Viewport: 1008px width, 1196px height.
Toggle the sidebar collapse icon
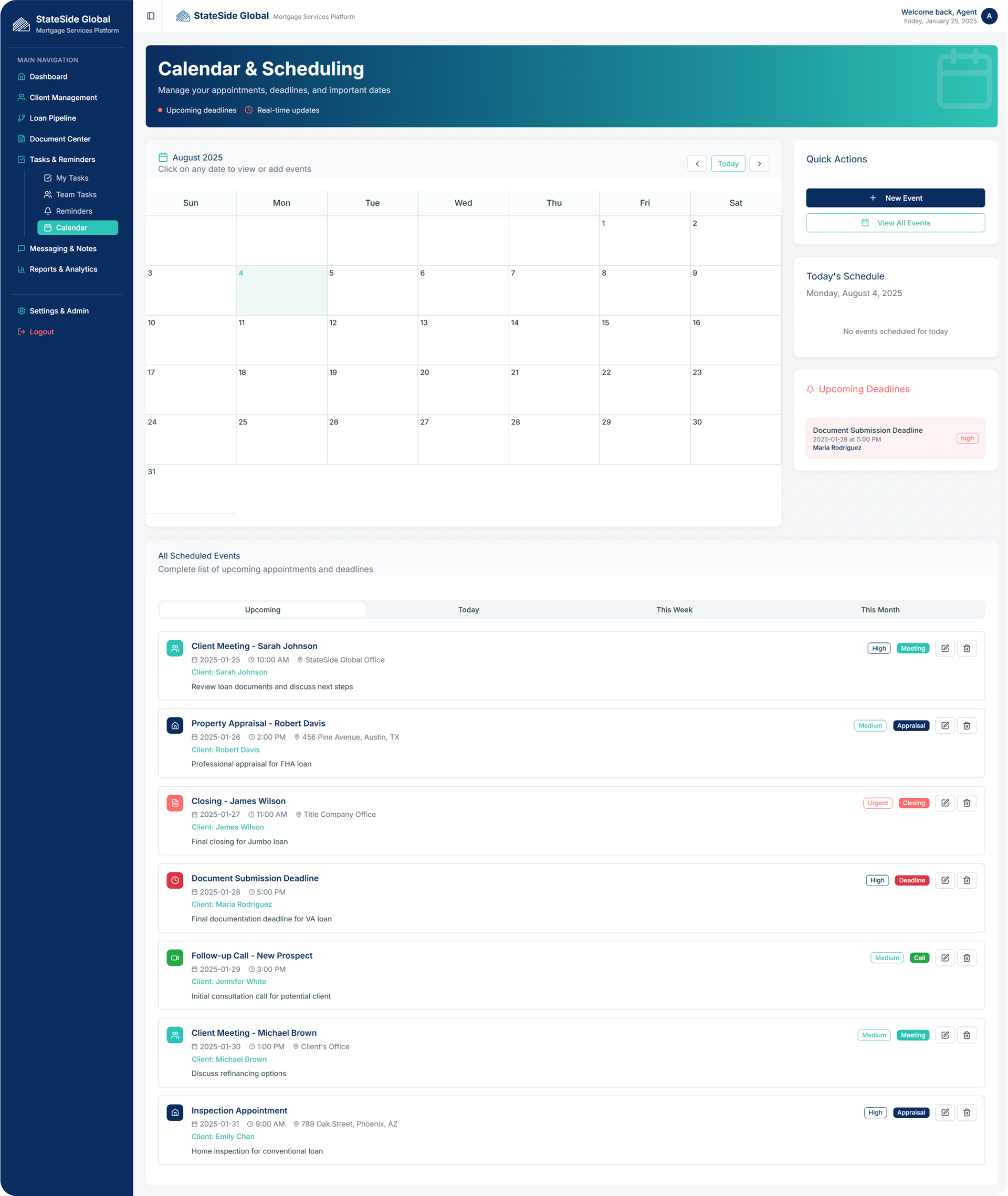click(x=151, y=16)
